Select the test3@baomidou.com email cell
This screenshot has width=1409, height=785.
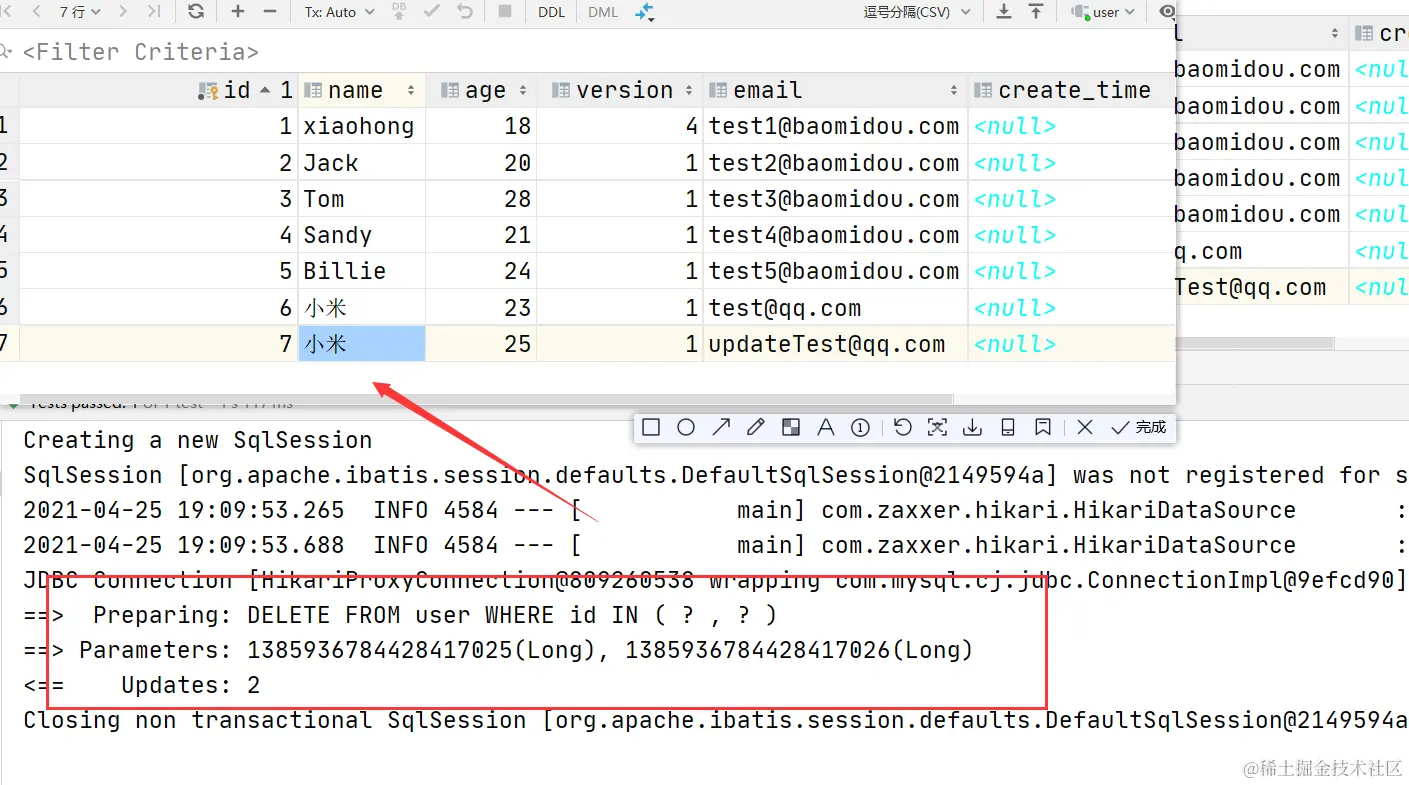point(836,199)
